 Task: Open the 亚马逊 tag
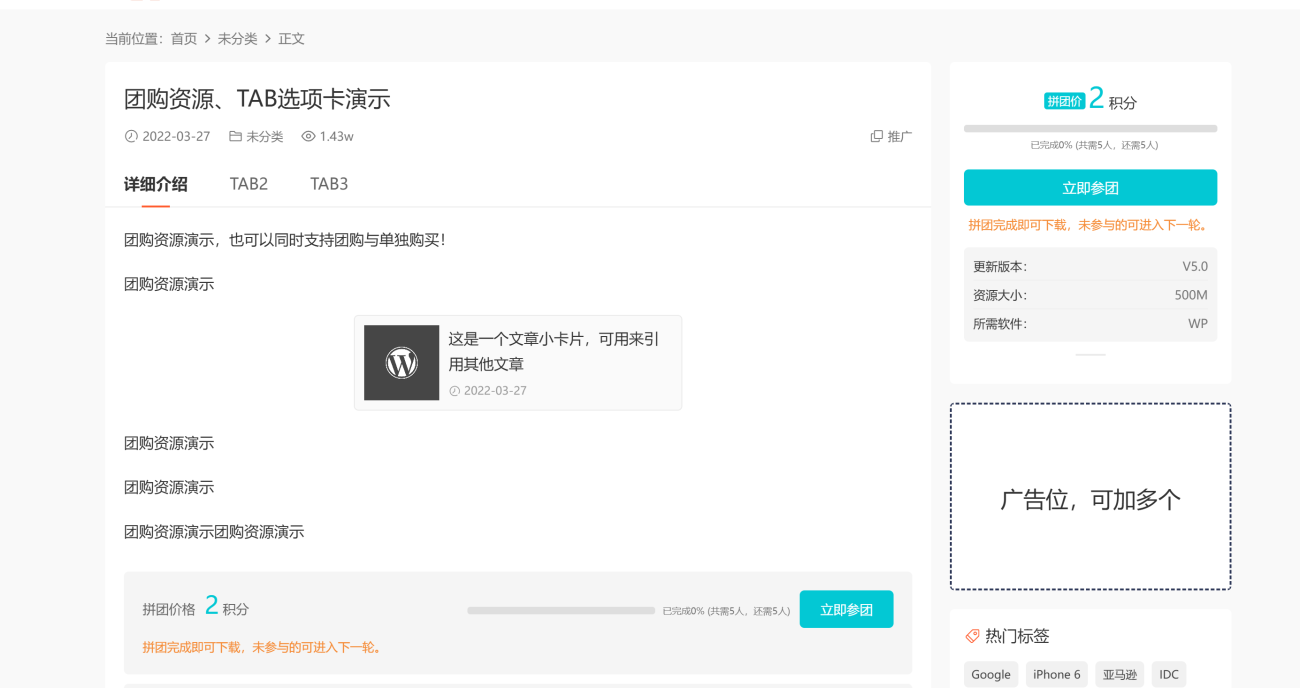click(1119, 675)
